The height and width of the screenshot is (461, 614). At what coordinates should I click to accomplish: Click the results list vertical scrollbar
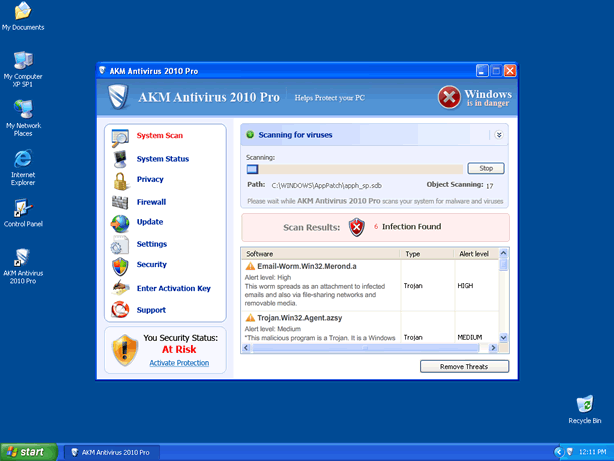coord(503,300)
